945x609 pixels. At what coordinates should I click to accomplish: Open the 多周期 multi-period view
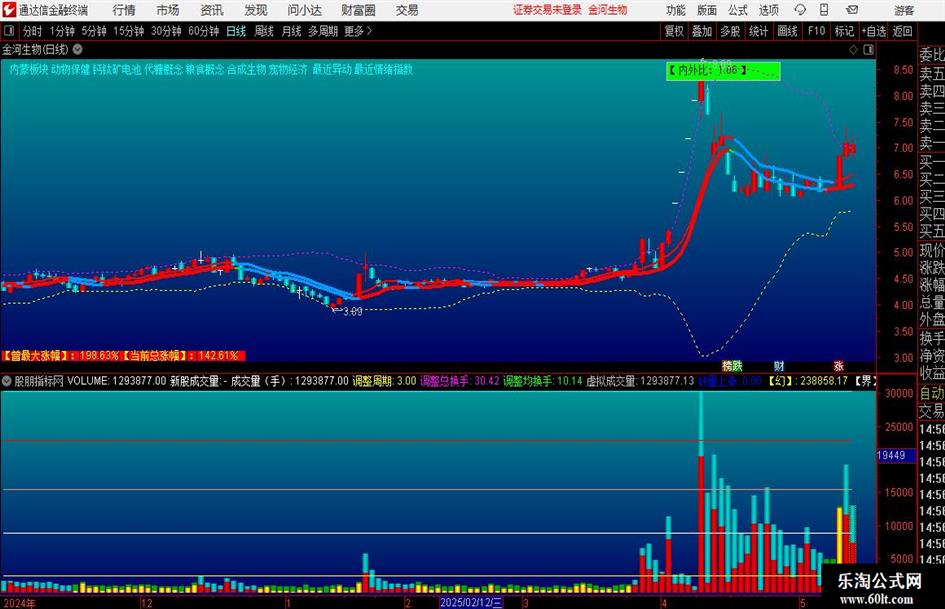[322, 31]
